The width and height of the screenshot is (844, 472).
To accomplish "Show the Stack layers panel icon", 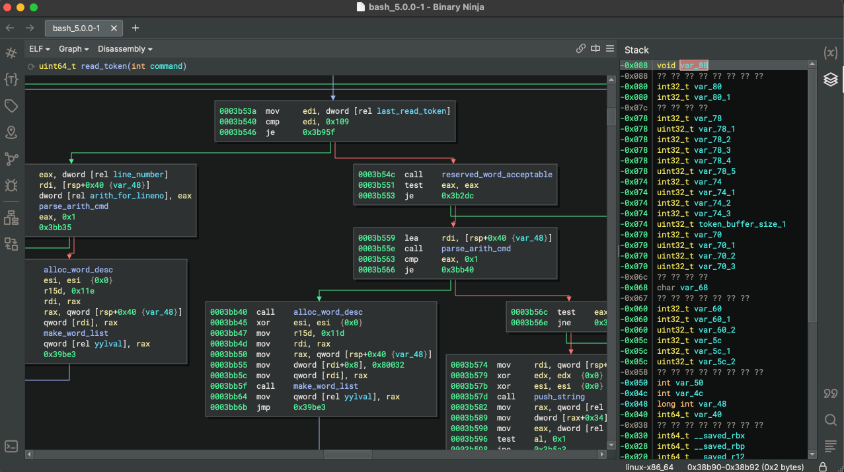I will pos(830,78).
